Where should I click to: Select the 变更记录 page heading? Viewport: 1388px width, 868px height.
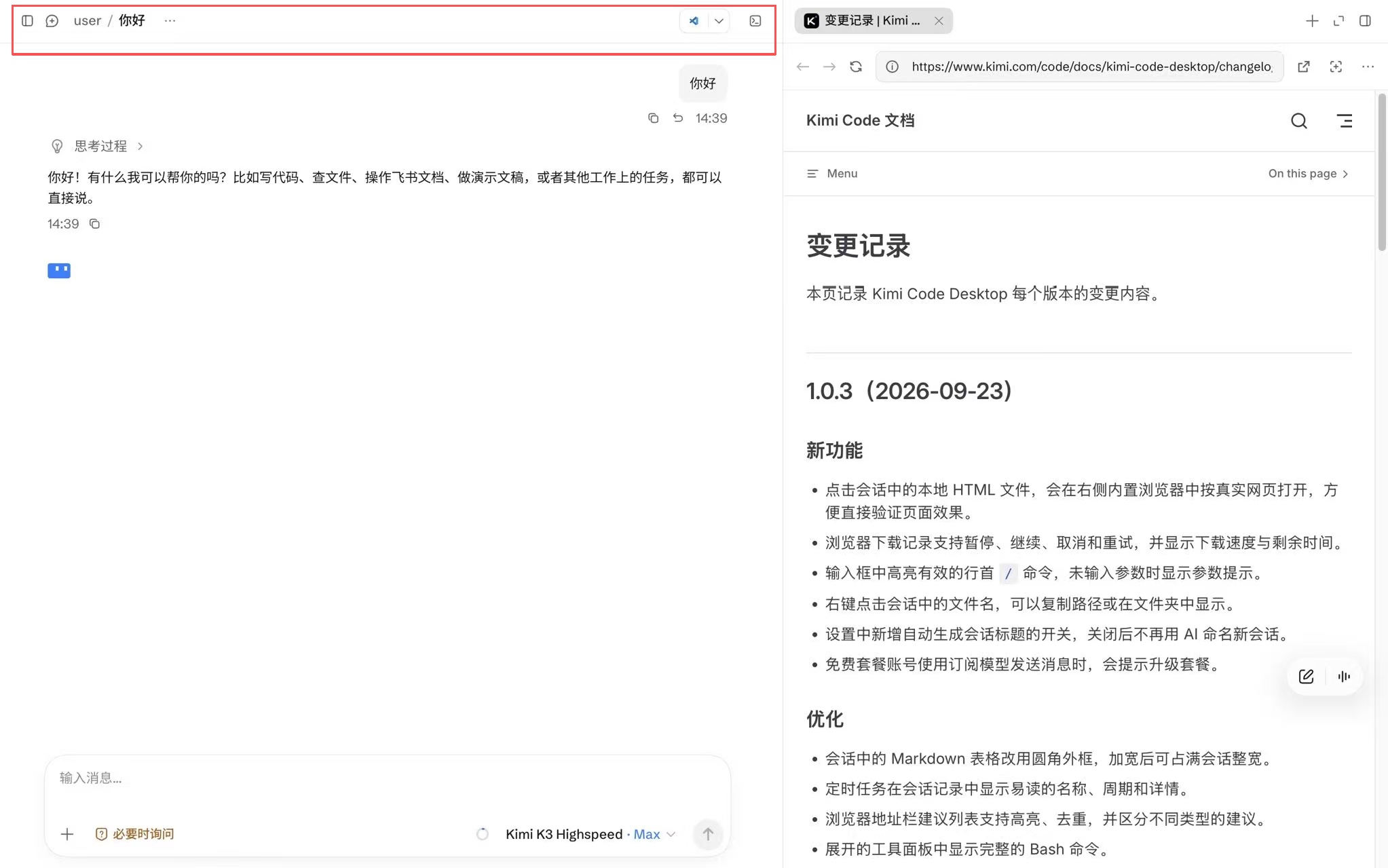tap(859, 246)
